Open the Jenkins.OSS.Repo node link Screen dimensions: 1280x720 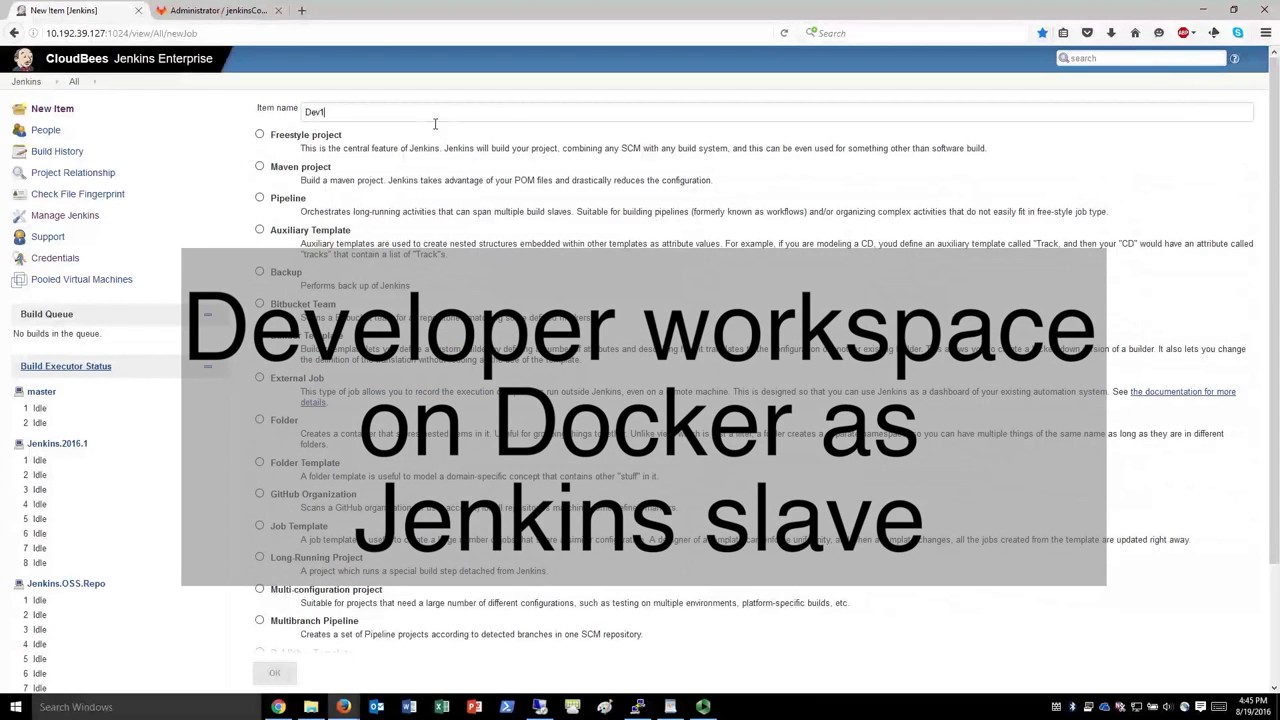point(66,583)
